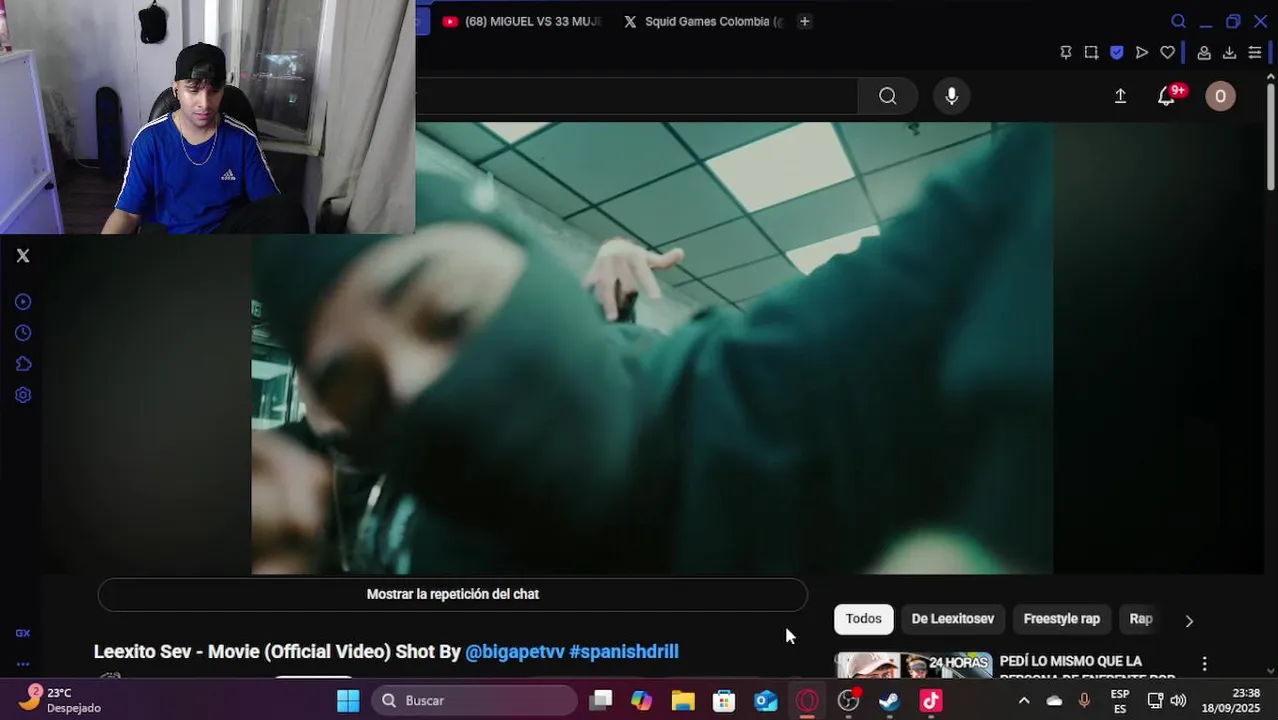Open Settings gear in Opera sidebar
The height and width of the screenshot is (720, 1278).
pyautogui.click(x=23, y=395)
